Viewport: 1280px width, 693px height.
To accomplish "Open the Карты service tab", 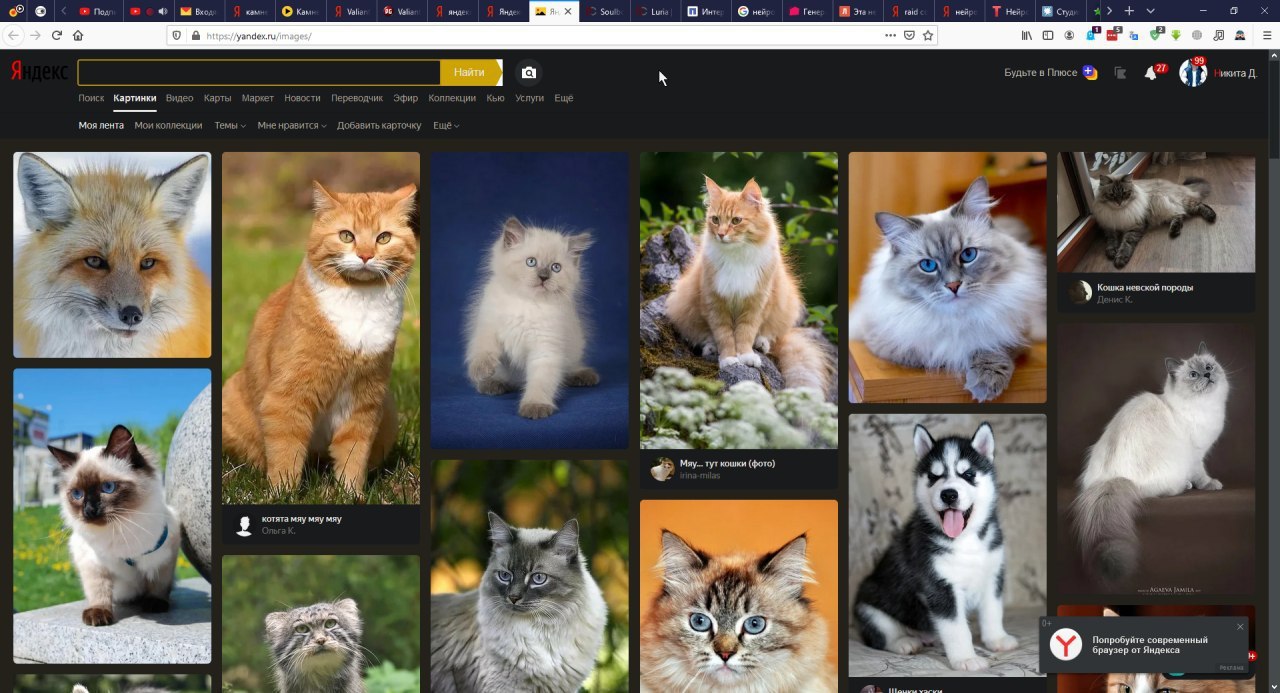I will (x=218, y=98).
